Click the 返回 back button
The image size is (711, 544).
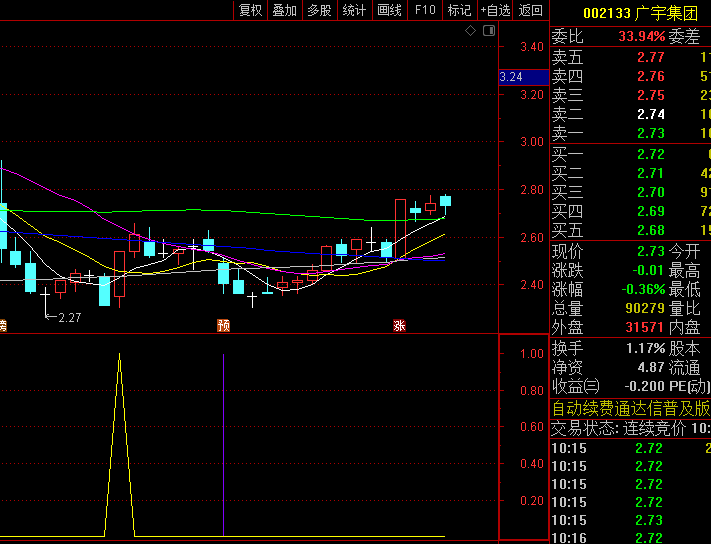pyautogui.click(x=531, y=10)
